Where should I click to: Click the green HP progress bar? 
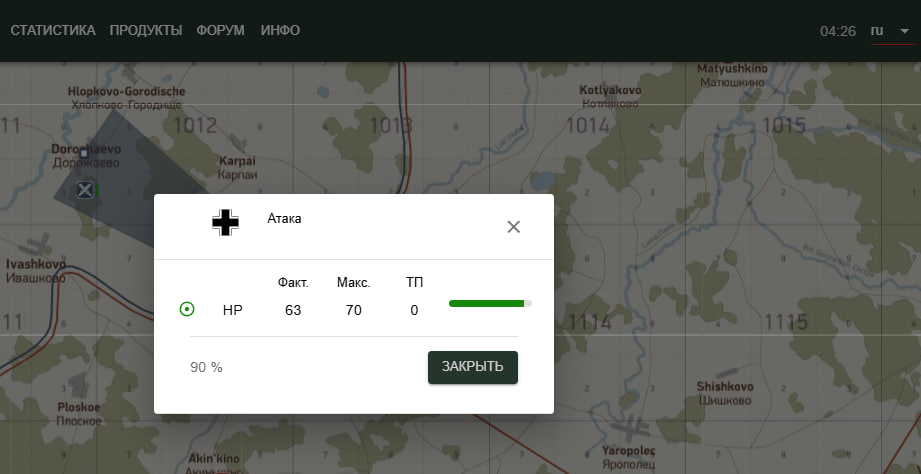[490, 303]
